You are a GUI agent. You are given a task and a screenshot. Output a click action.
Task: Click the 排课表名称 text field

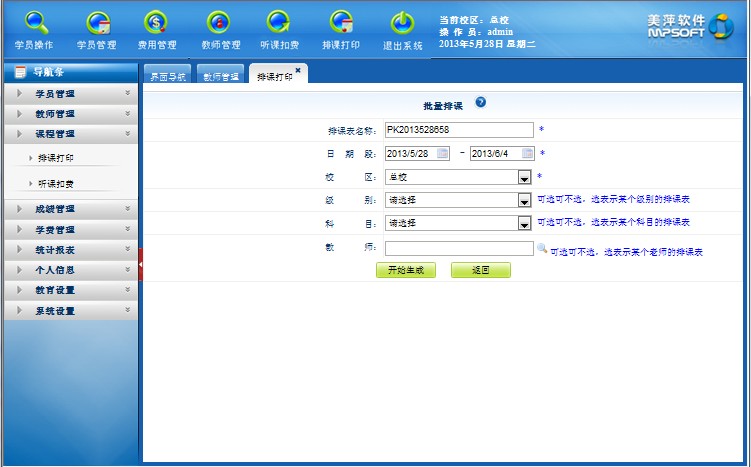click(459, 129)
